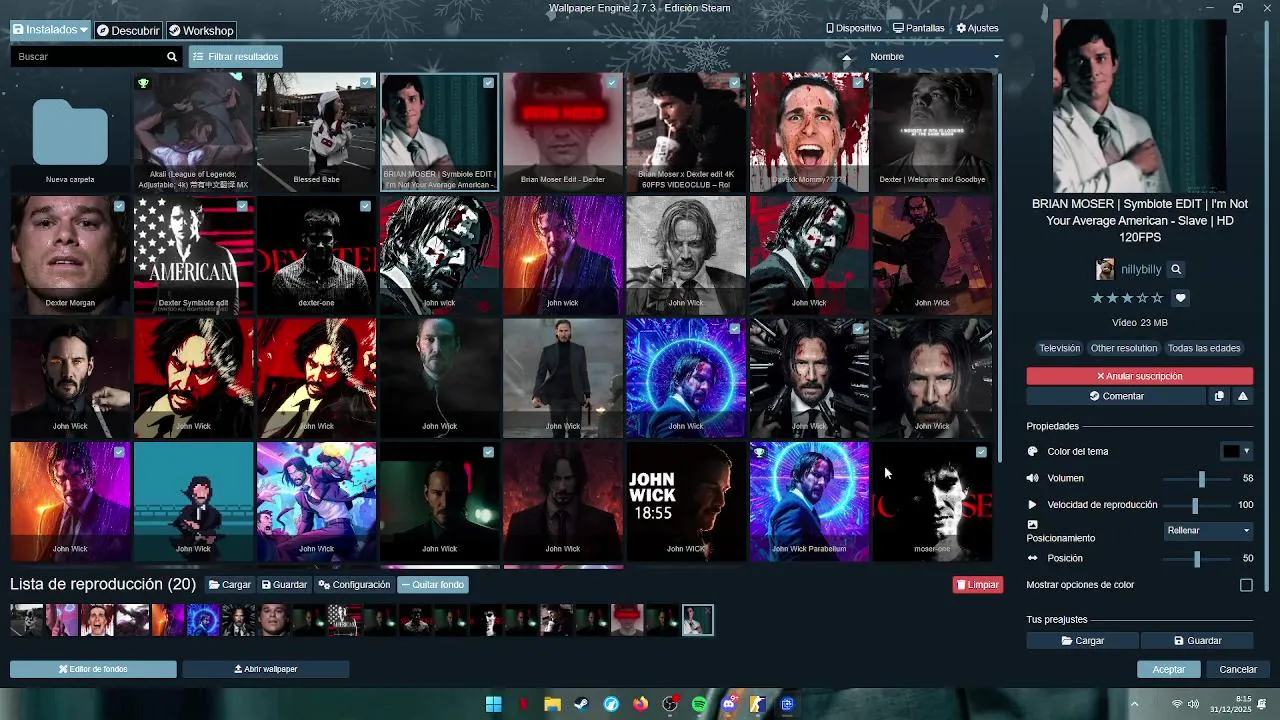1280x720 pixels.
Task: Toggle checkbox on moser-one wallpaper
Action: tap(981, 452)
